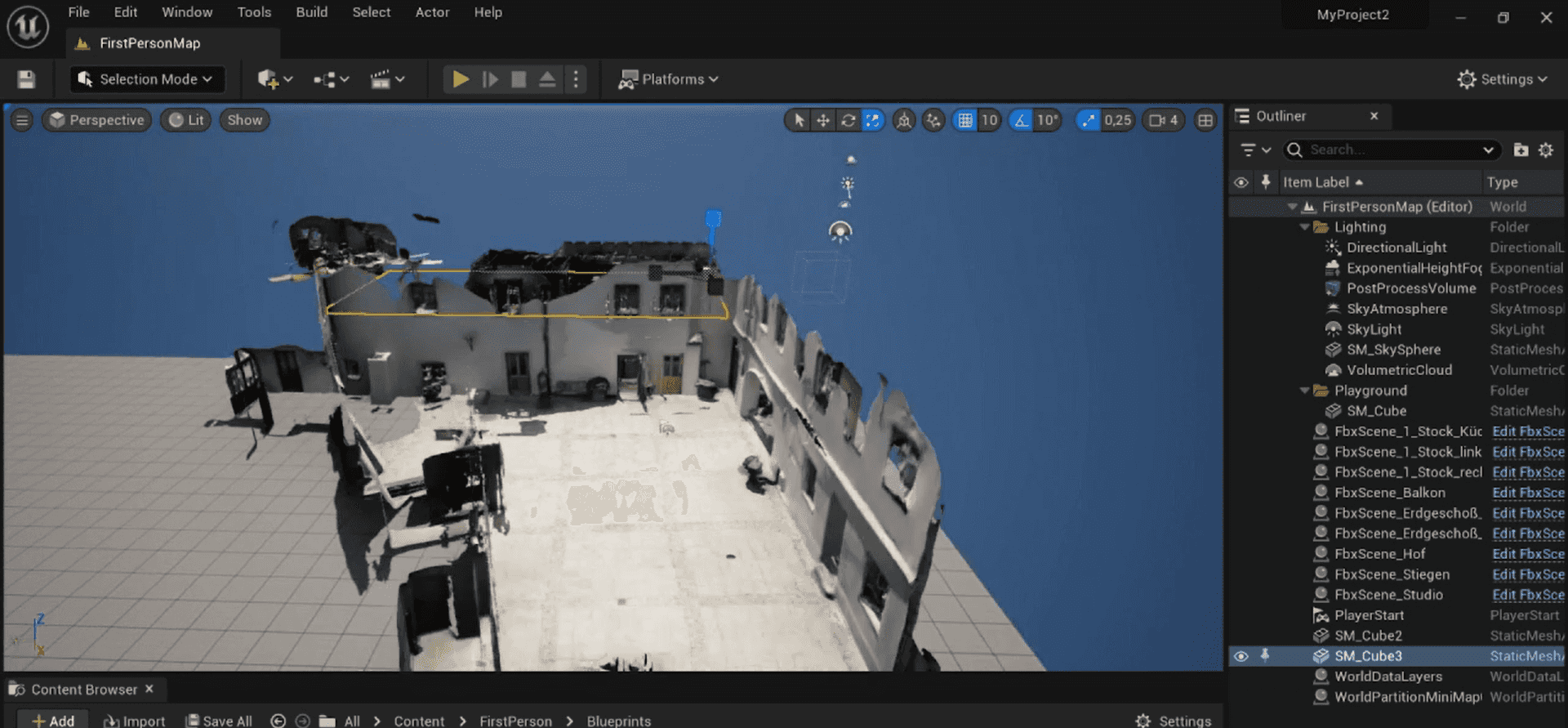Open the cinematics clapperboard dropdown

coord(387,79)
